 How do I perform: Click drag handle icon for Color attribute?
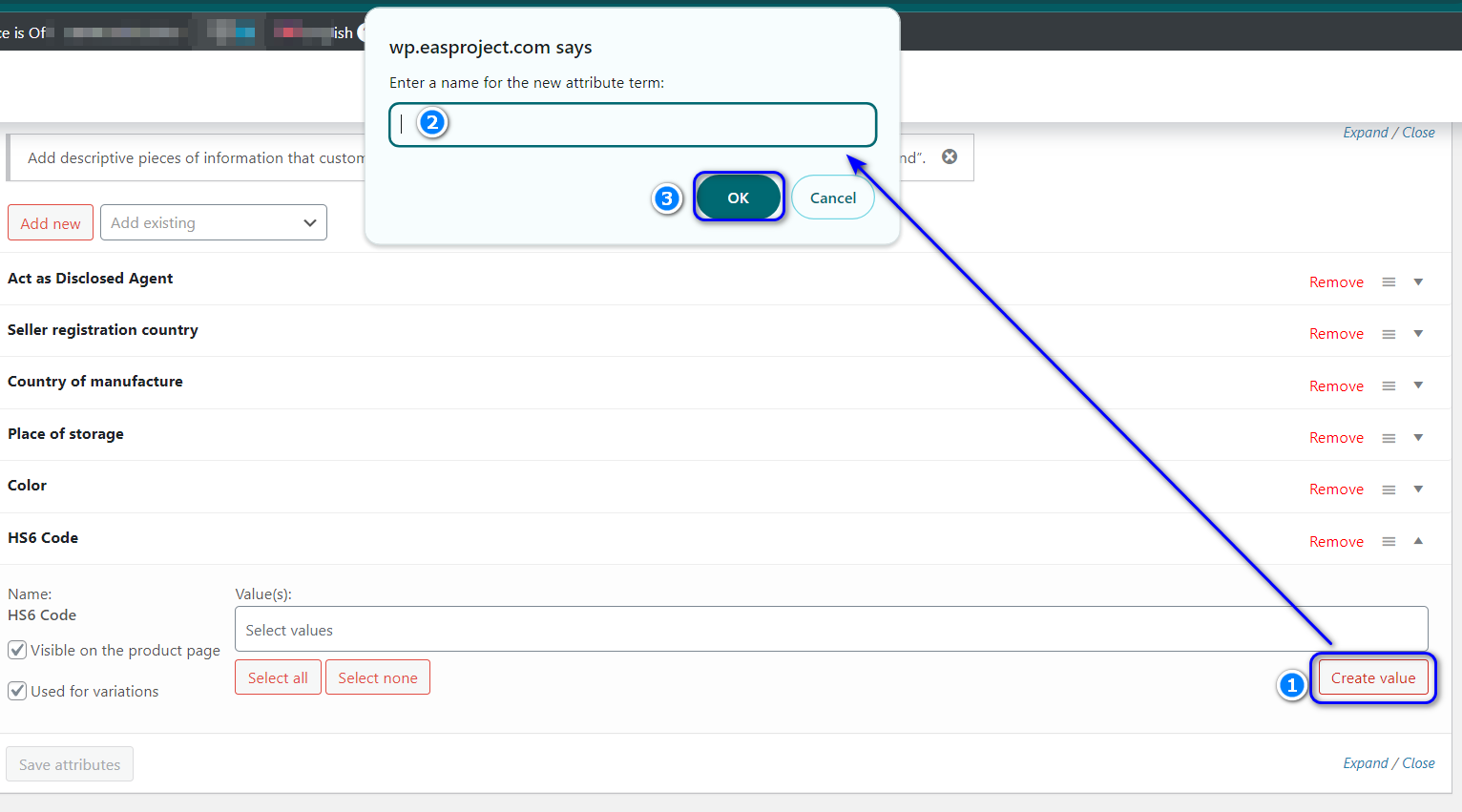pyautogui.click(x=1389, y=489)
